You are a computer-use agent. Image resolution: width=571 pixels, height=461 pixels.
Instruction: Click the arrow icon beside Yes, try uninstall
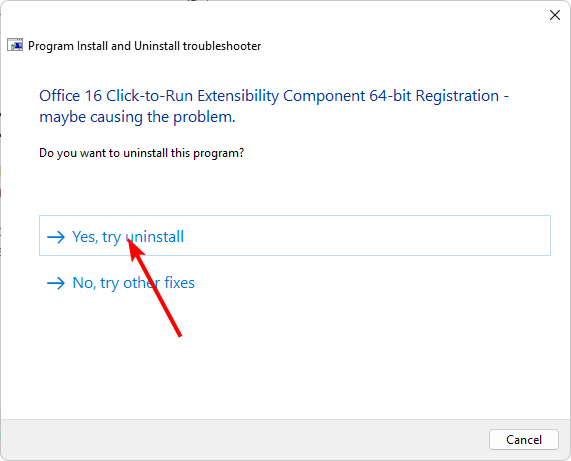point(56,237)
